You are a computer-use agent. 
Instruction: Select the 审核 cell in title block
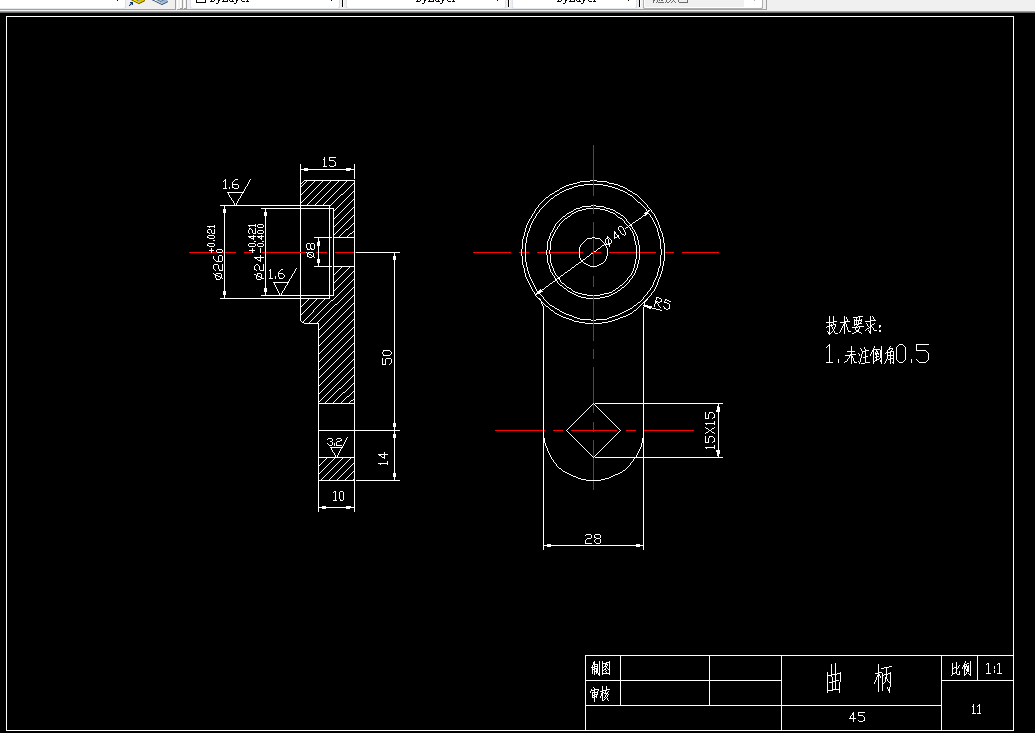[601, 694]
